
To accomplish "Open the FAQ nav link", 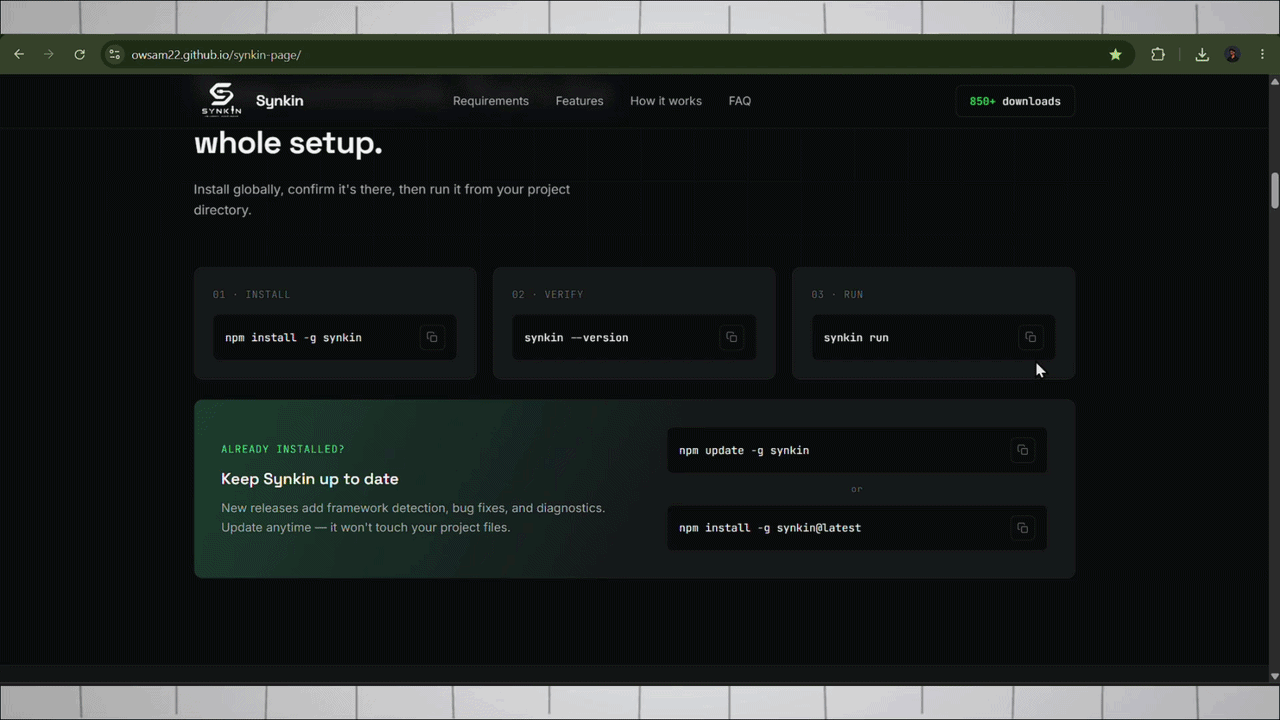I will pyautogui.click(x=740, y=101).
